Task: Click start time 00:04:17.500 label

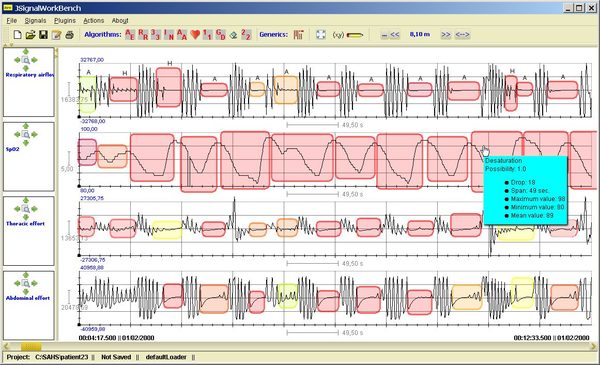Action: tap(98, 338)
